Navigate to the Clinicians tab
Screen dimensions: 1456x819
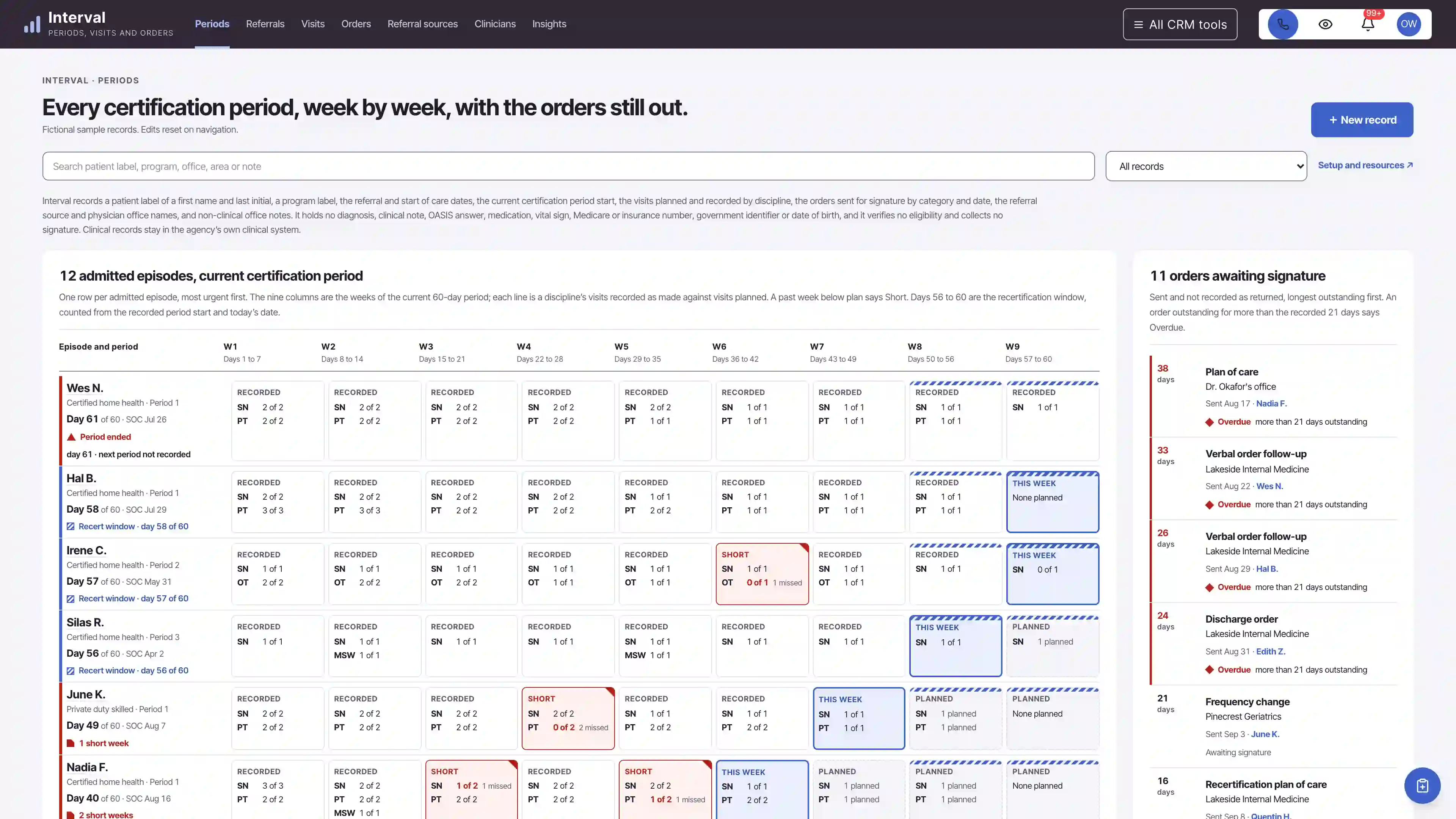(495, 24)
